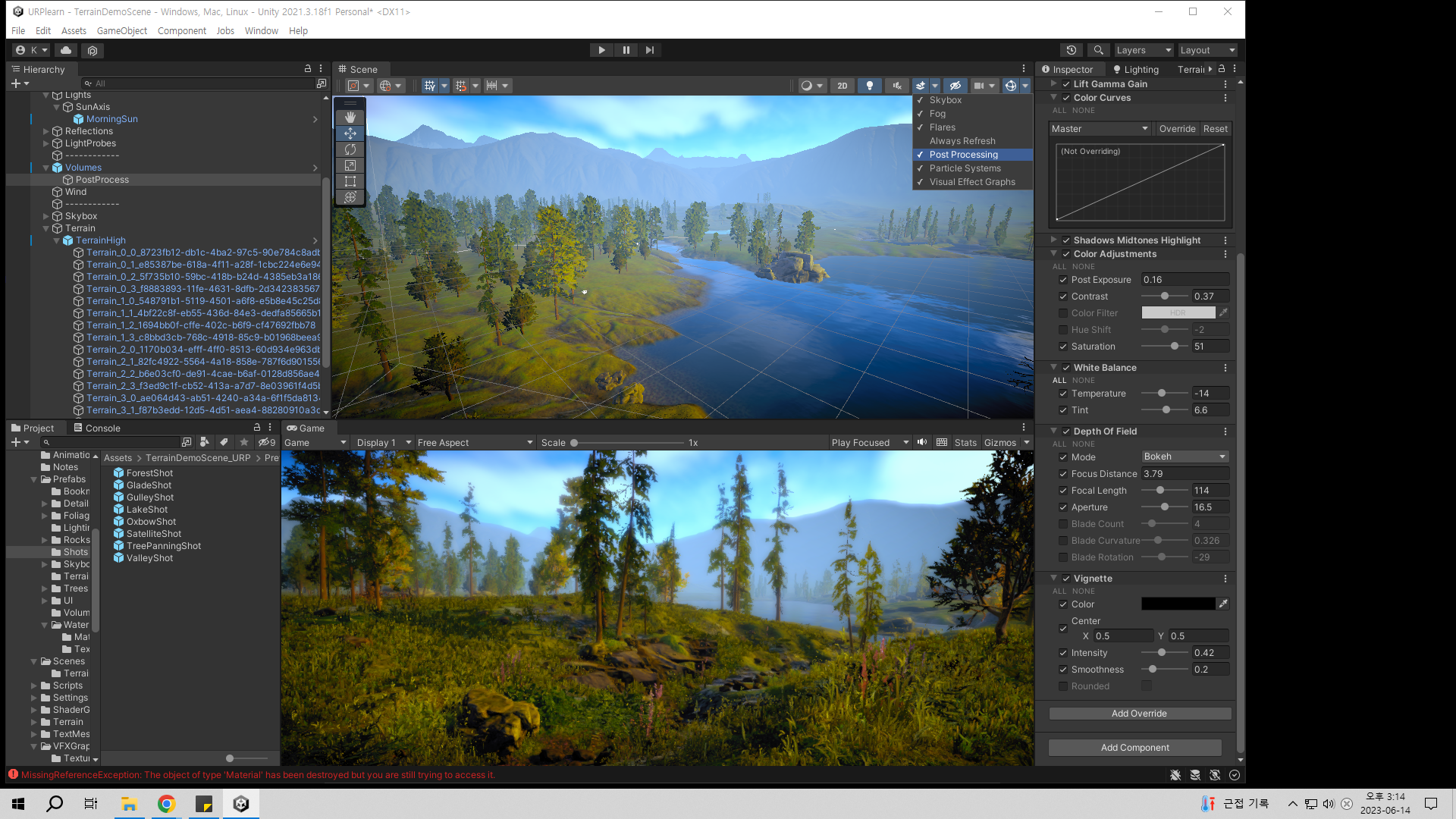The width and height of the screenshot is (1456, 819).
Task: Select the Move tool in Scene
Action: [x=350, y=133]
